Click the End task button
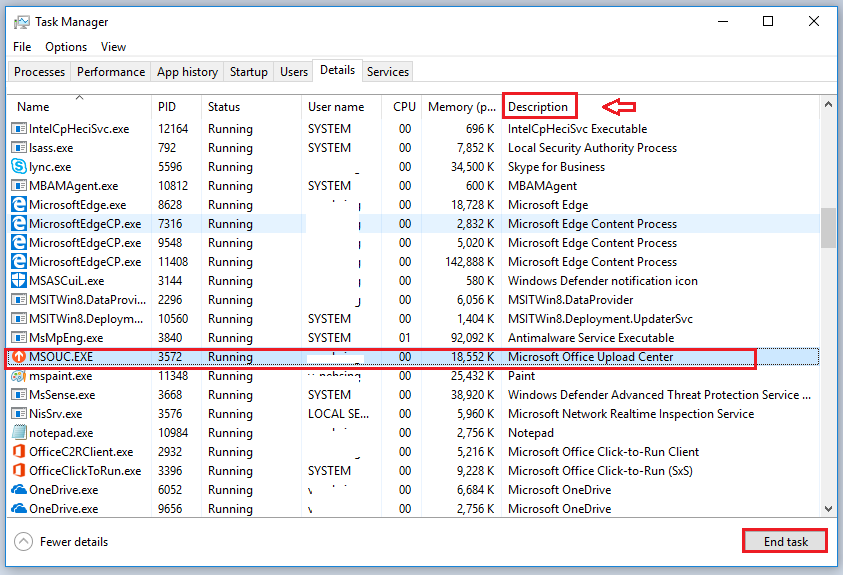The image size is (843, 575). (785, 542)
